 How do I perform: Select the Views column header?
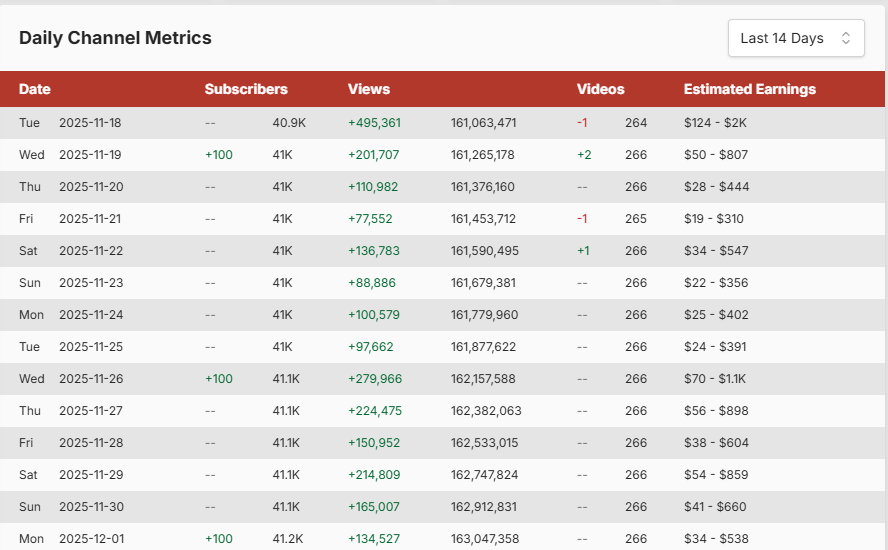click(369, 89)
